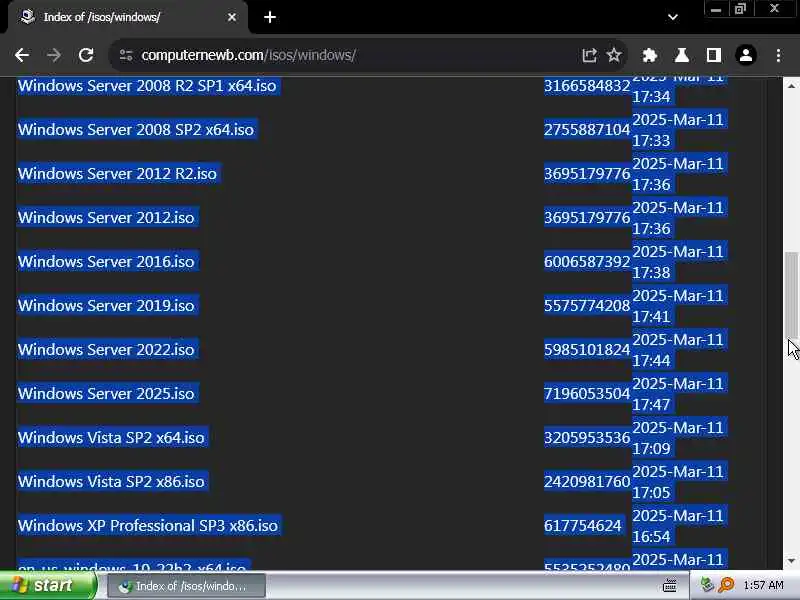Download Windows Server 2022.iso

pyautogui.click(x=106, y=349)
